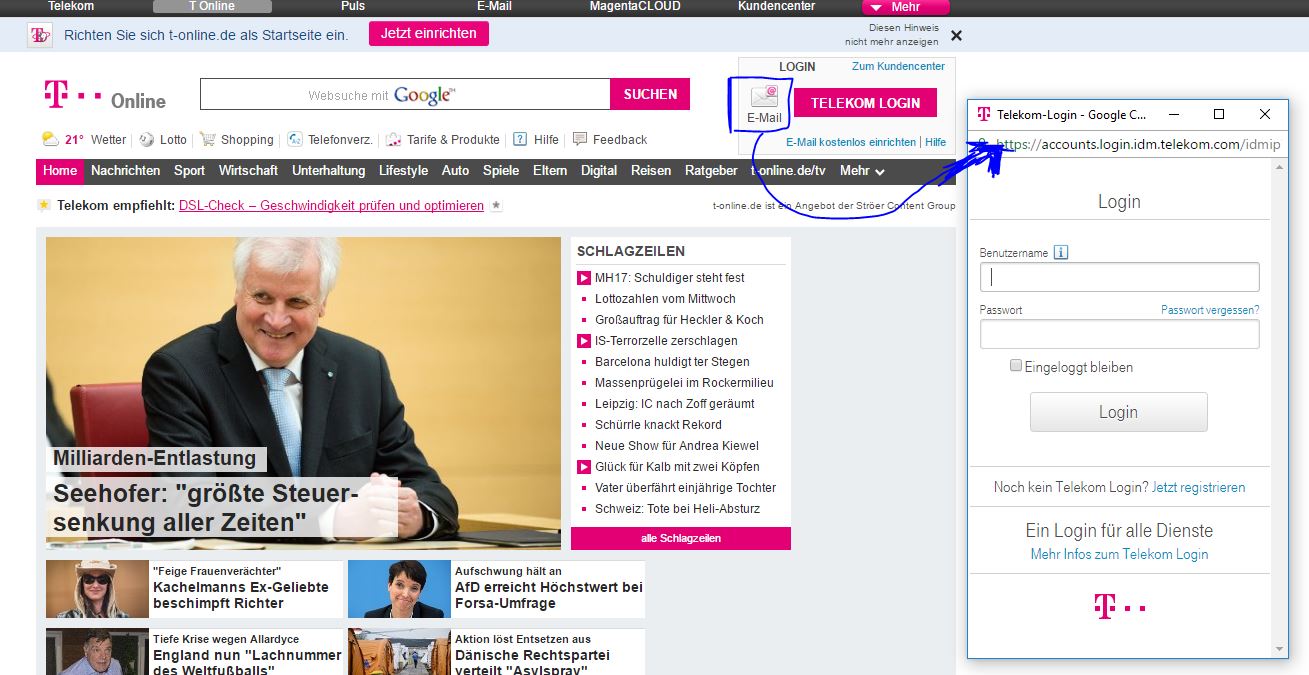Open the Seehofer Steuersenkung lead story image
Image resolution: width=1309 pixels, height=675 pixels.
(x=303, y=393)
